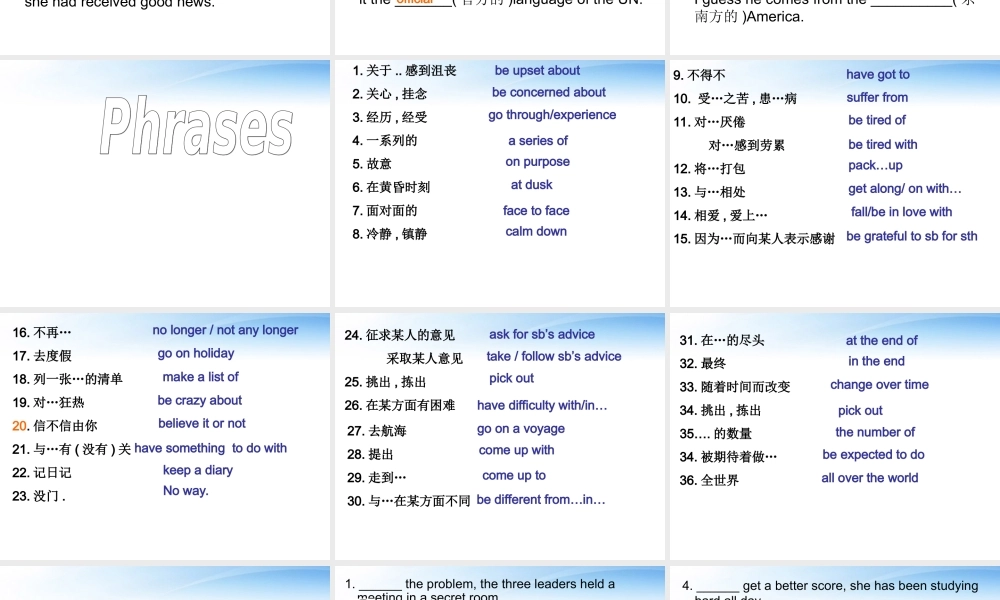
Task: Click the phrase 'the number of'
Action: 875,432
